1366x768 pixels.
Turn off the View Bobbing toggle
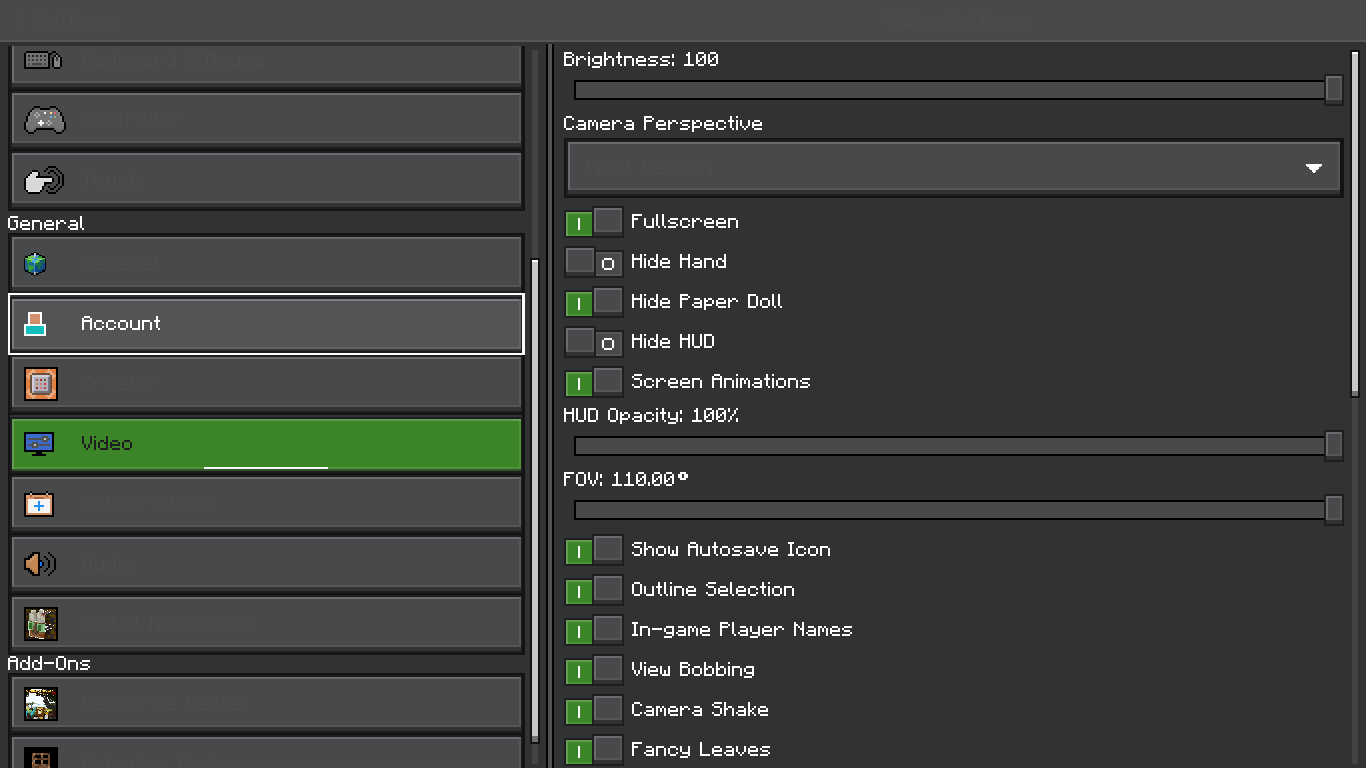pyautogui.click(x=594, y=670)
